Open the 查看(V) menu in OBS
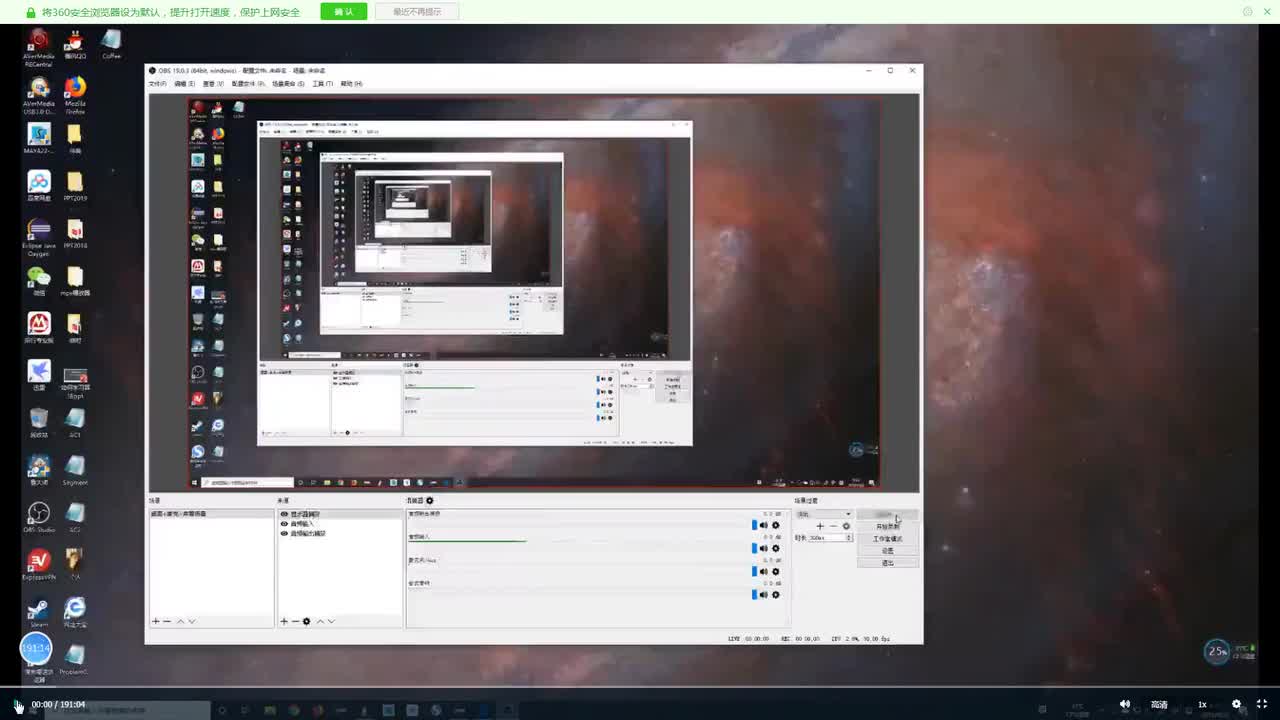 (213, 84)
